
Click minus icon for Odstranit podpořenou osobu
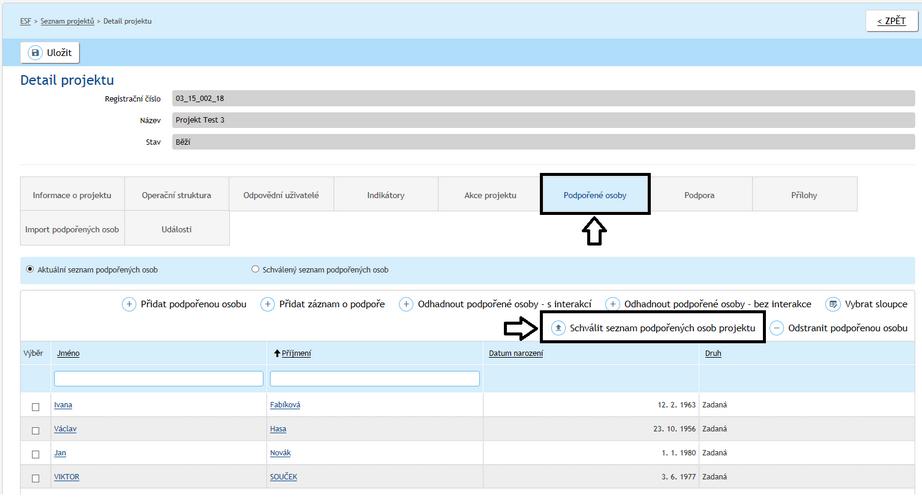tap(776, 328)
